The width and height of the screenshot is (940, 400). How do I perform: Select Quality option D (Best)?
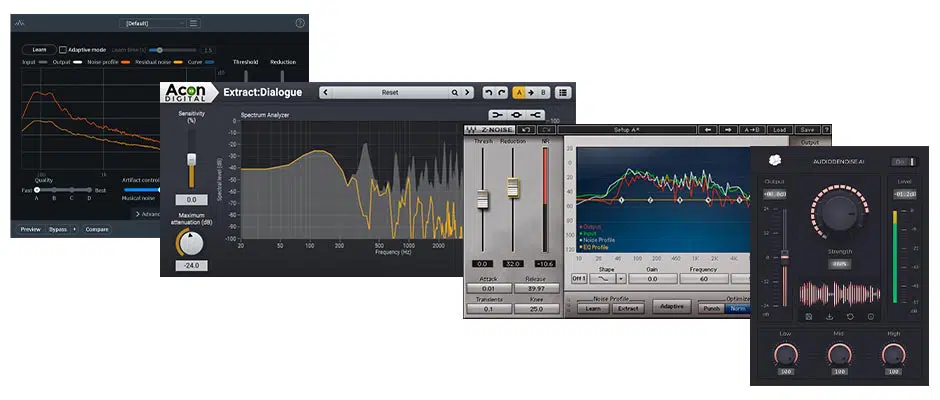pos(89,190)
